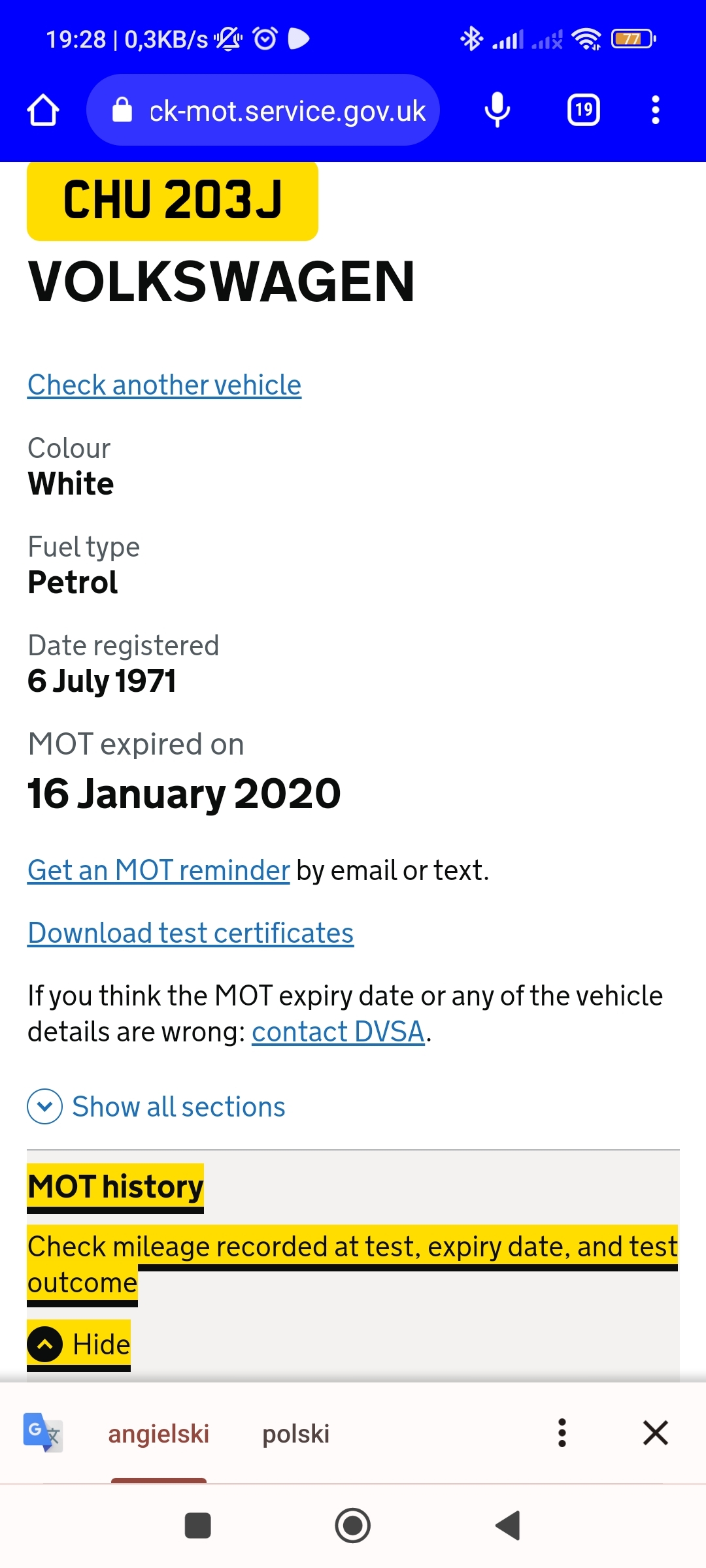Select the polski language tab
The height and width of the screenshot is (1568, 706).
[x=295, y=1434]
